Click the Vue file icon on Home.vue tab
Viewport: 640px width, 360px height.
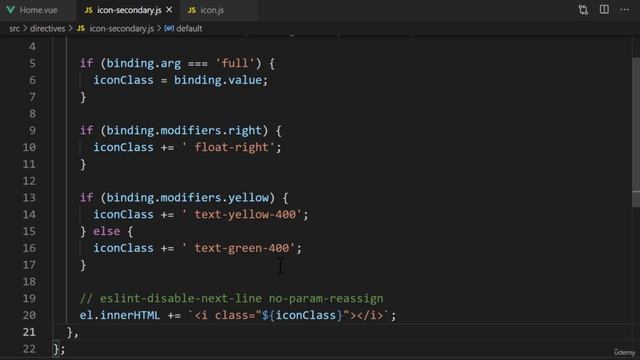10,10
